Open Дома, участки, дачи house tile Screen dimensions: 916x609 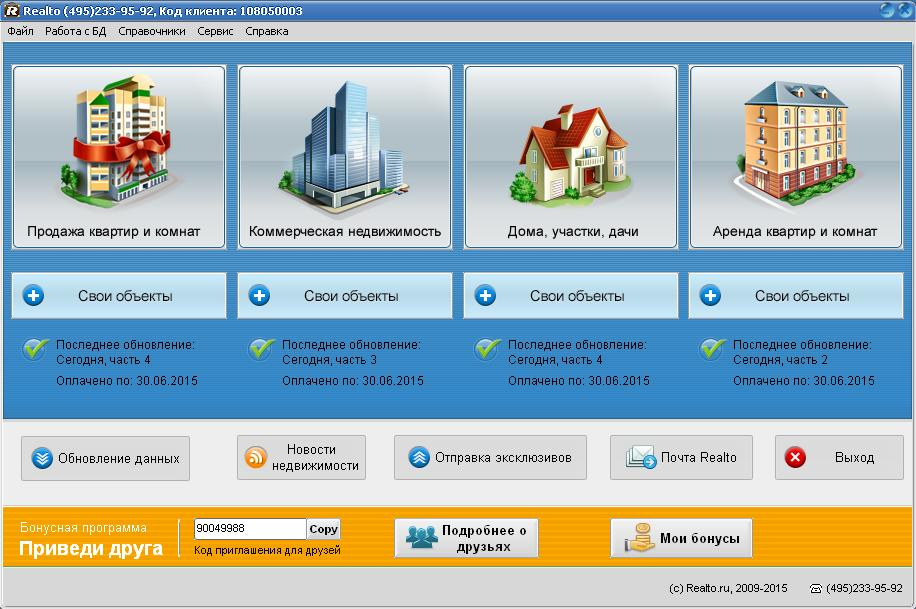[x=571, y=157]
